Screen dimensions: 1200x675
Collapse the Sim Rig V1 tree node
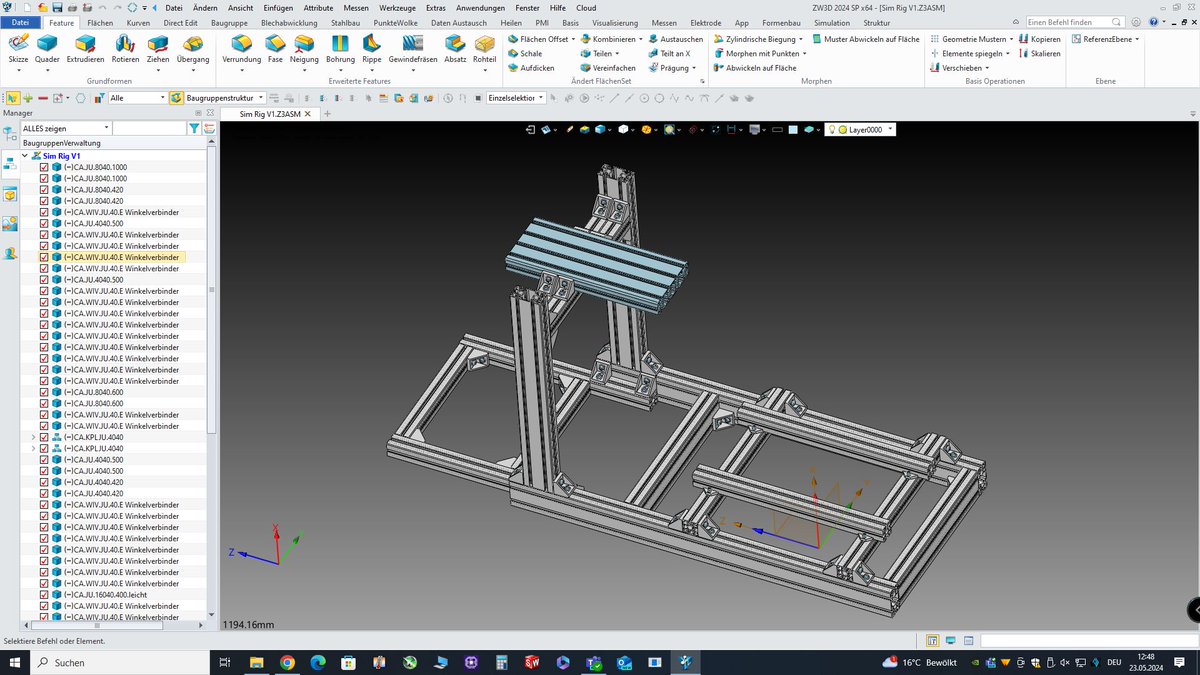coord(25,156)
